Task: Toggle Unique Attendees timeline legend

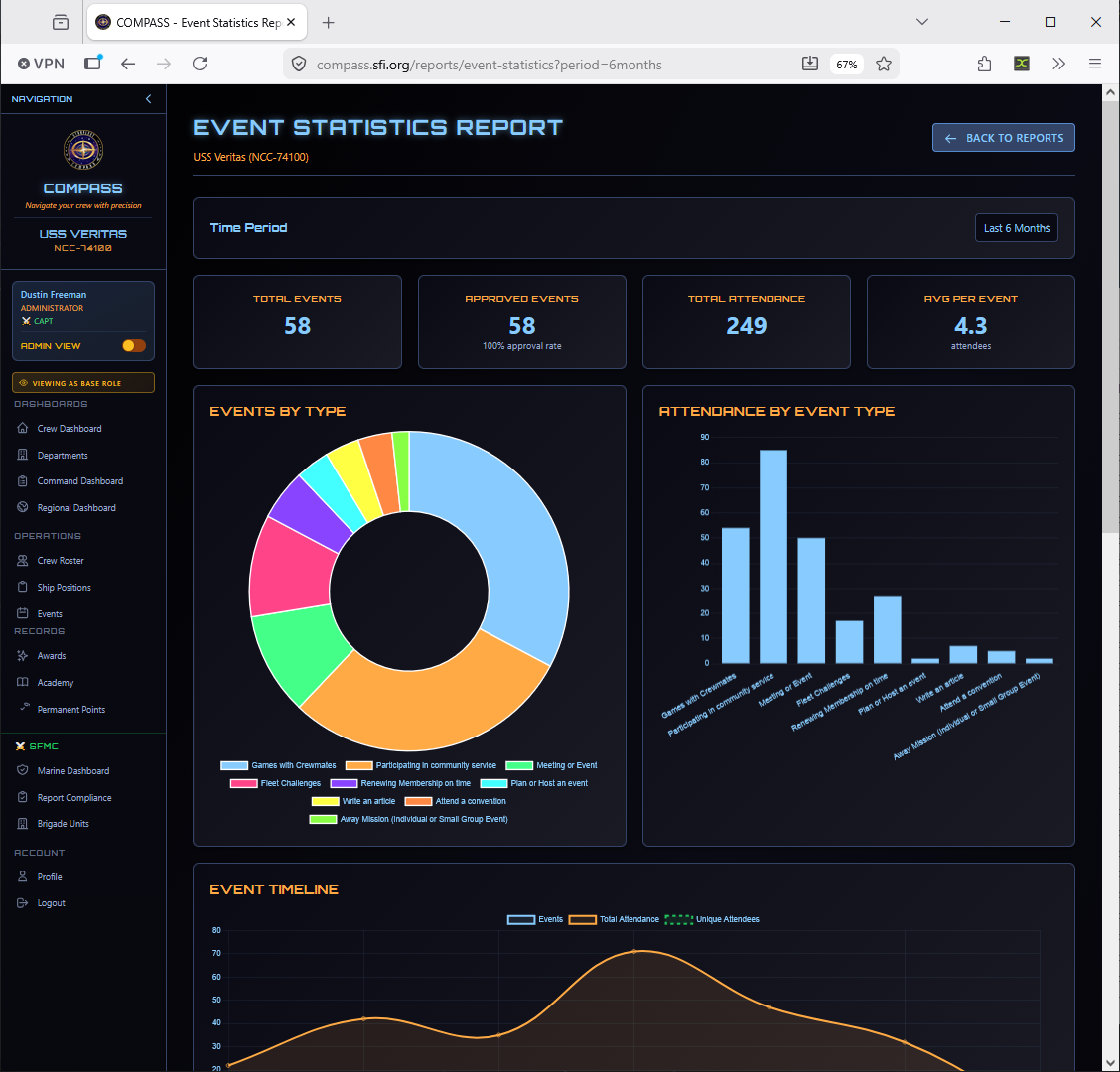Action: pyautogui.click(x=712, y=919)
